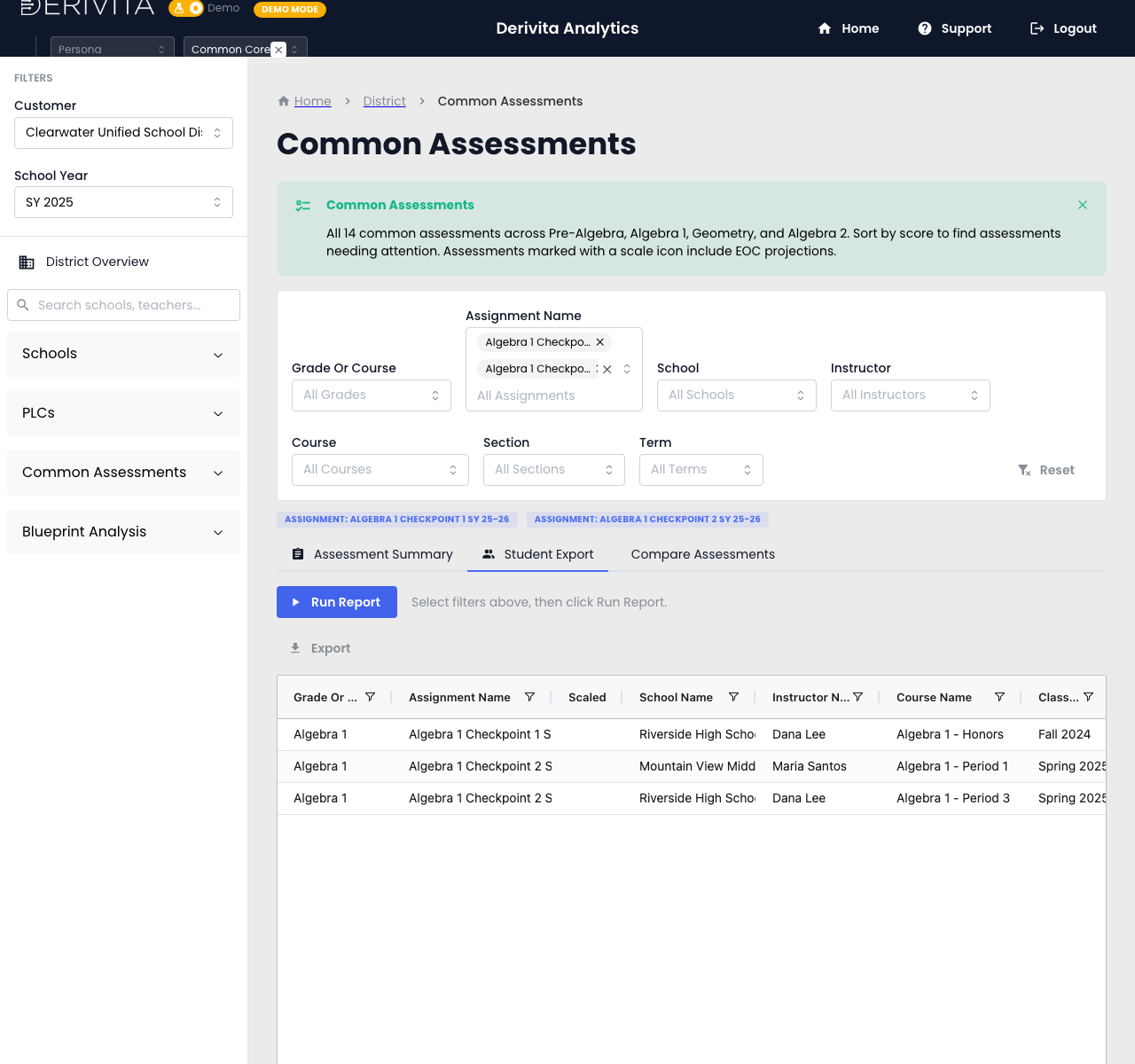1135x1064 pixels.
Task: Click the search schools, teachers input
Action: [x=123, y=305]
